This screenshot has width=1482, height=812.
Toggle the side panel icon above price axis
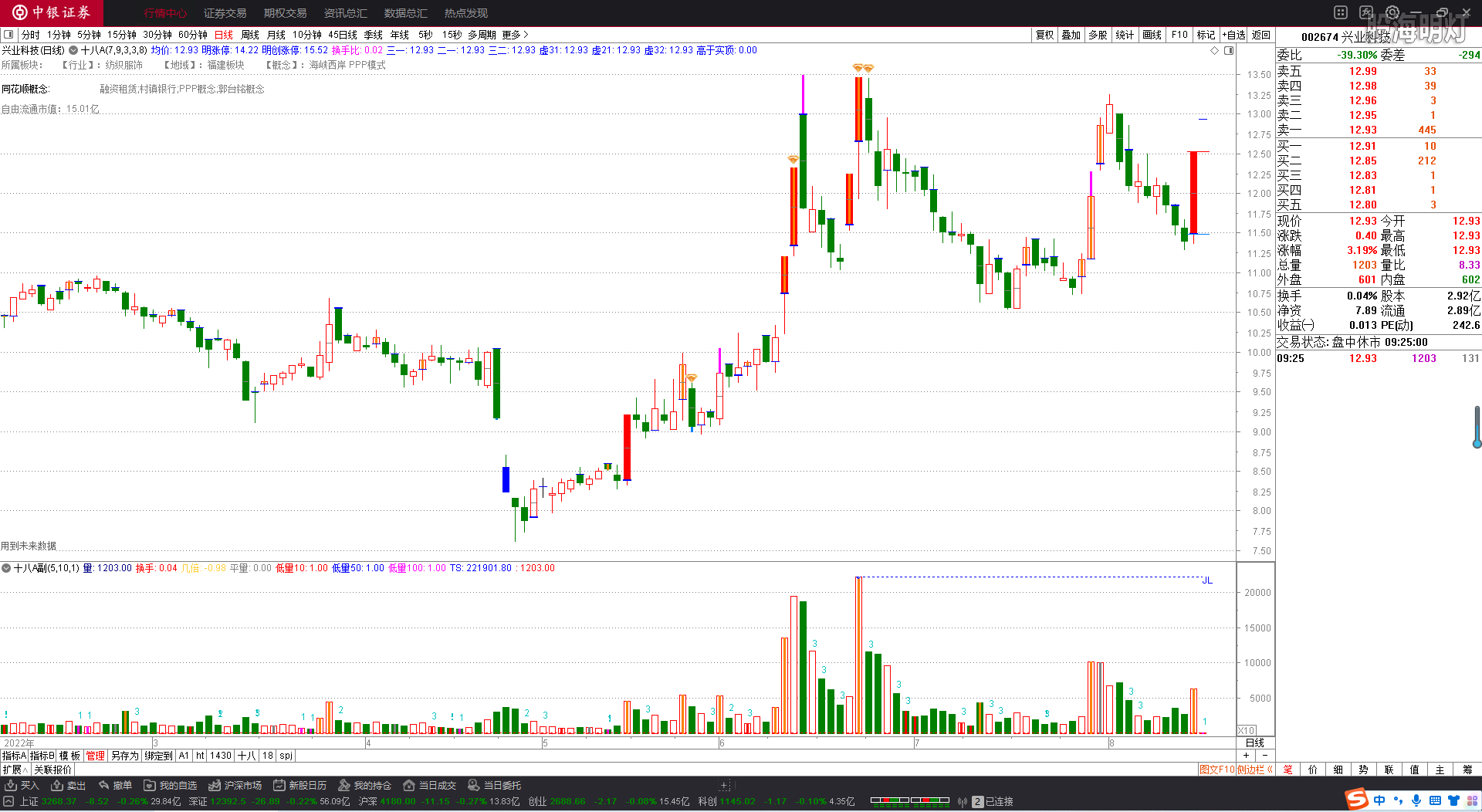[1229, 50]
